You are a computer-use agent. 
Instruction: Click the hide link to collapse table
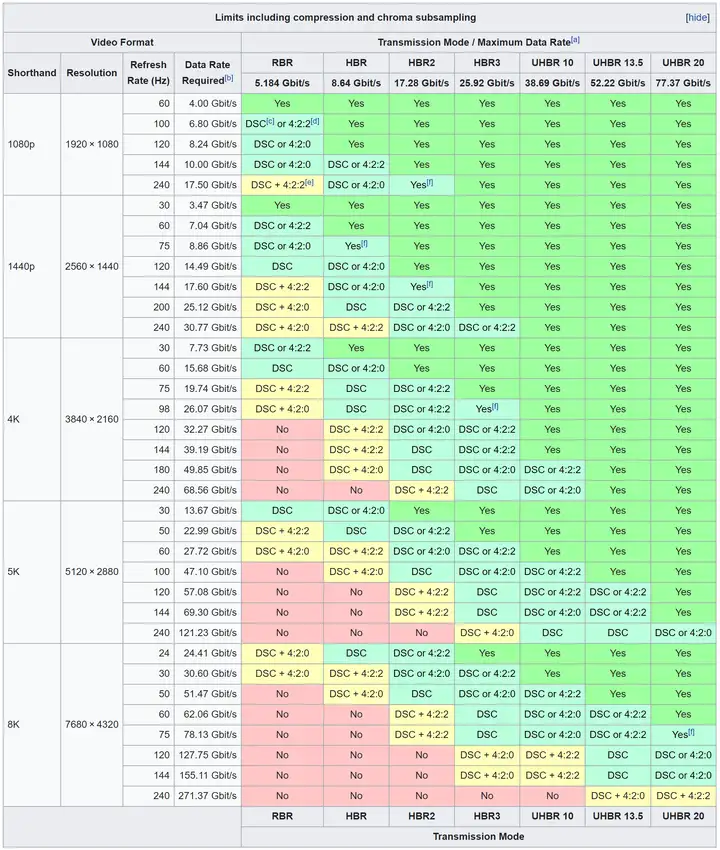(x=697, y=18)
